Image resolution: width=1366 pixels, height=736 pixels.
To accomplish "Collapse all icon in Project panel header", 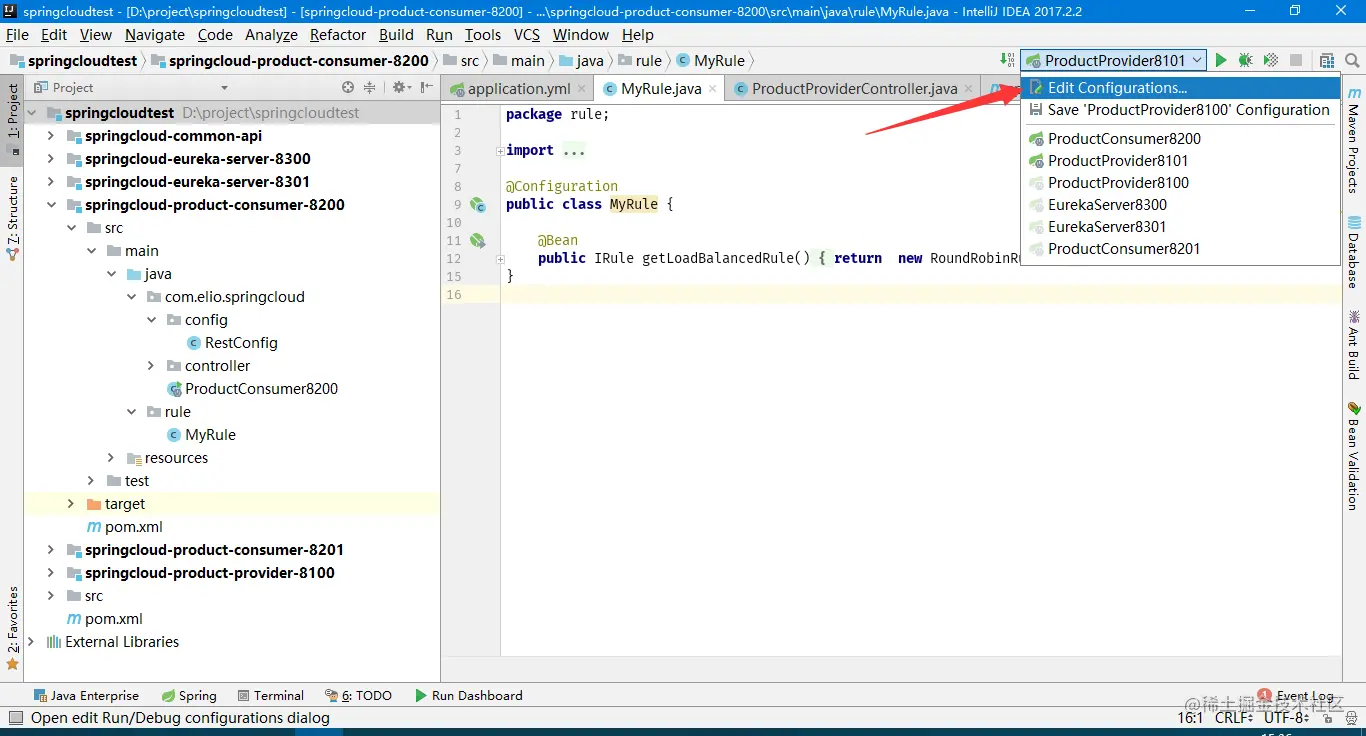I will (369, 87).
